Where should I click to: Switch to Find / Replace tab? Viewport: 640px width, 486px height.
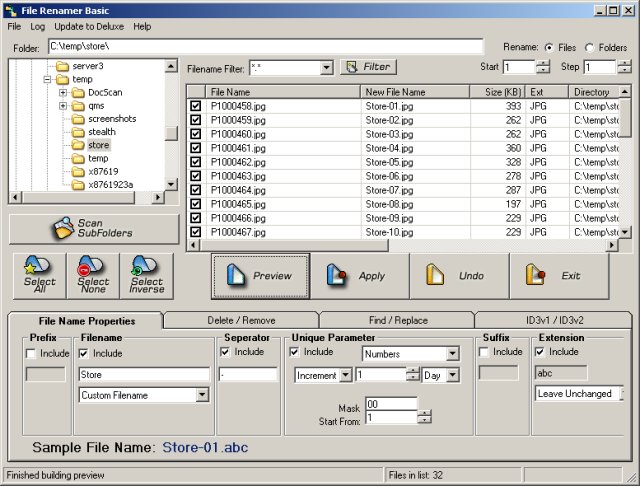pos(398,320)
